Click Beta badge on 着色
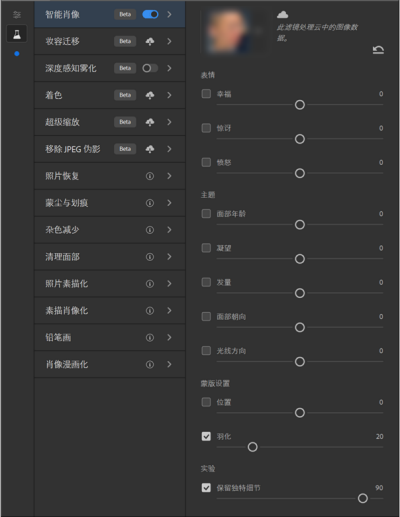Image resolution: width=400 pixels, height=517 pixels. click(x=125, y=95)
